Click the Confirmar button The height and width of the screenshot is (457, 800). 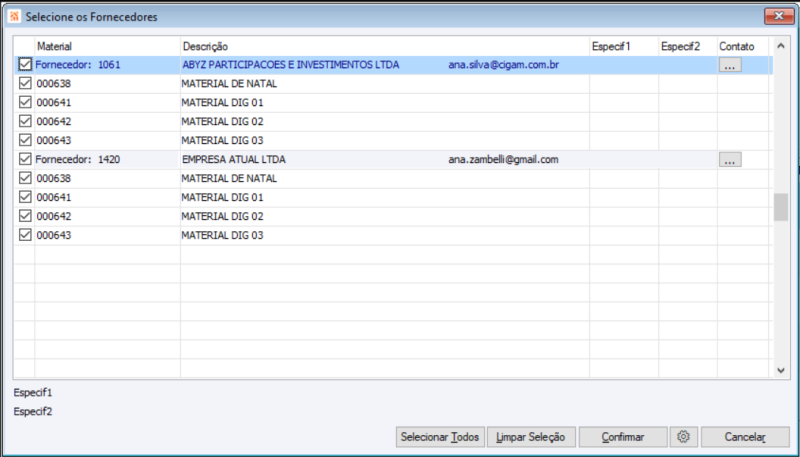pos(623,437)
